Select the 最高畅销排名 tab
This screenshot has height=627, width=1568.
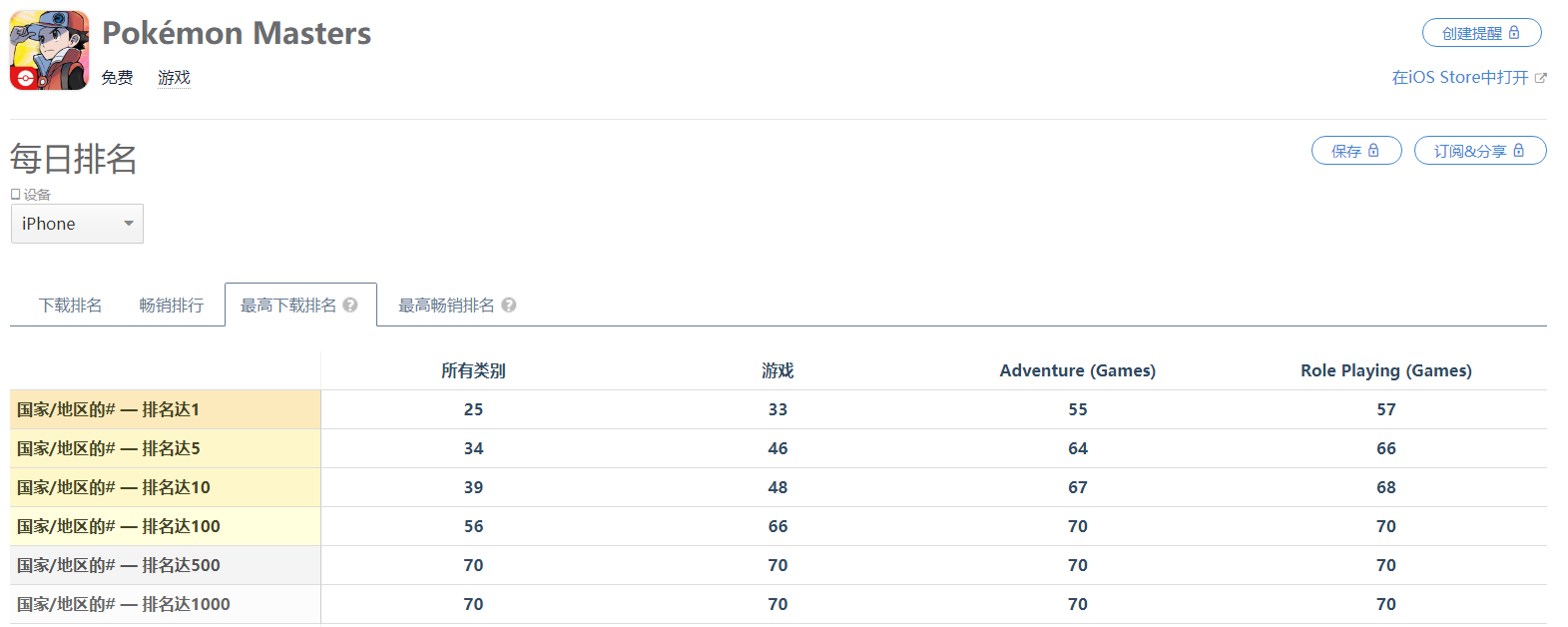click(446, 306)
